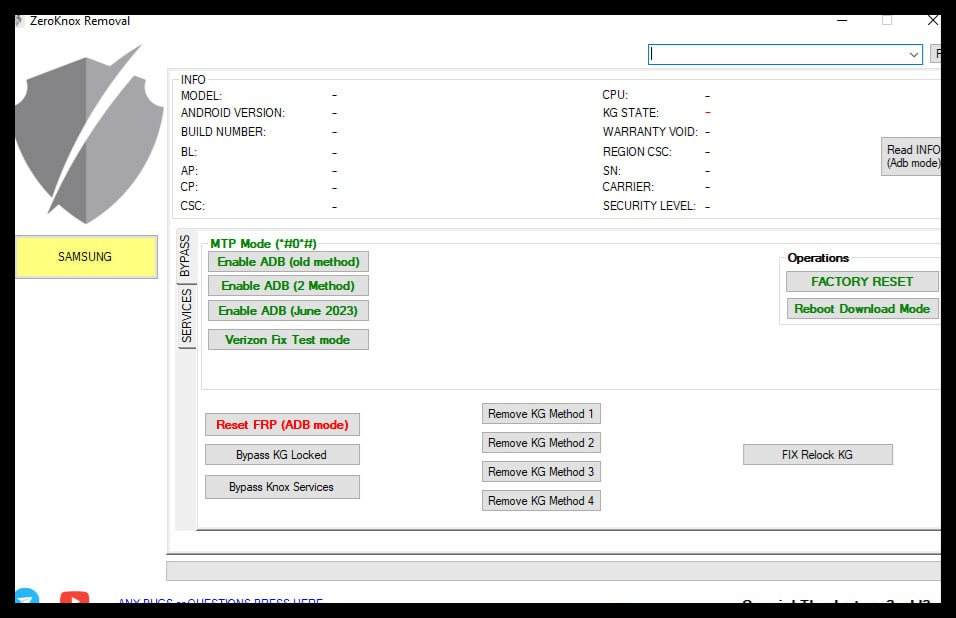Click Enable ADB (old method)

coord(288,261)
